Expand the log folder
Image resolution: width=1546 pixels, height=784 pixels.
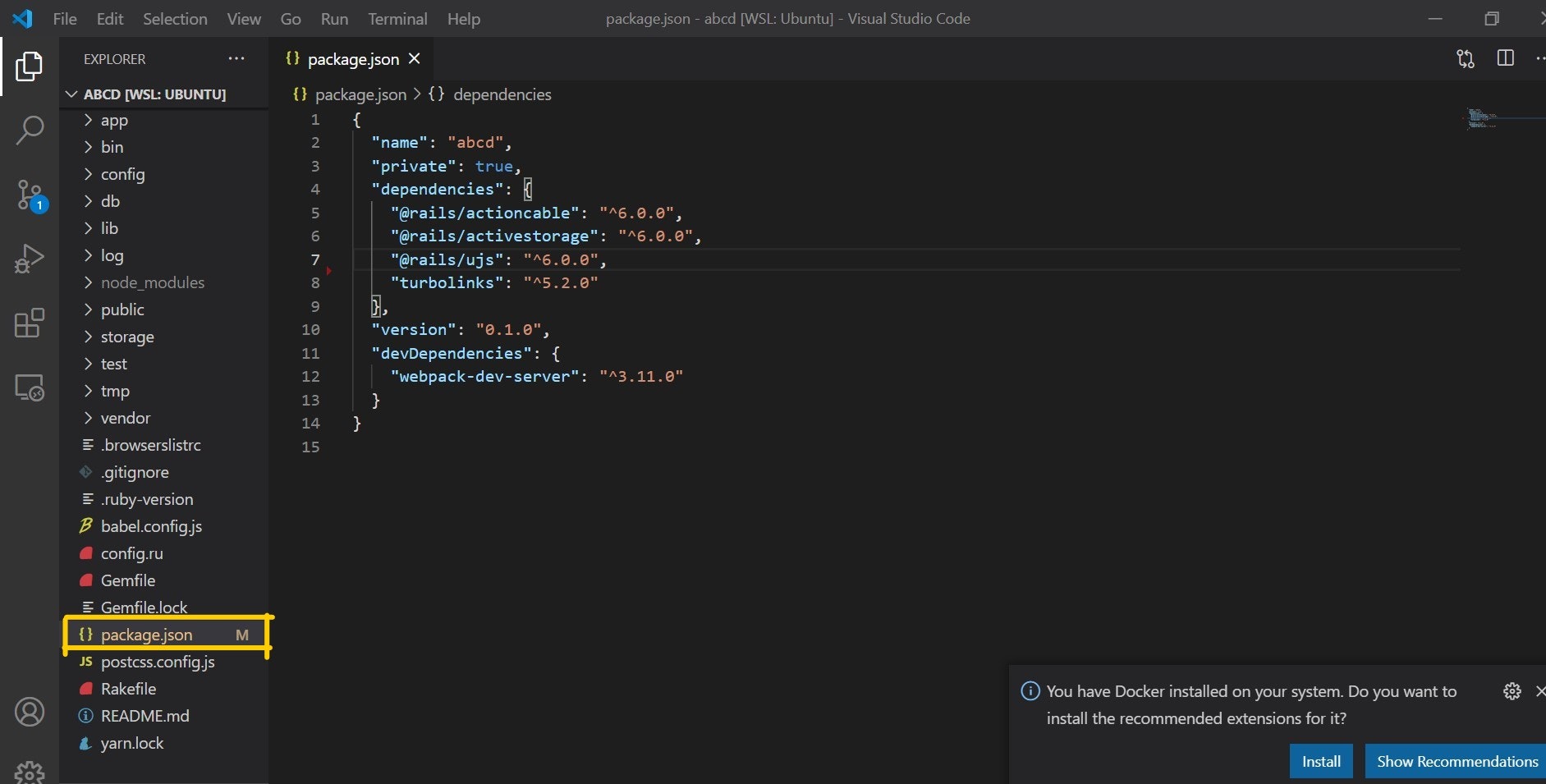point(164,255)
